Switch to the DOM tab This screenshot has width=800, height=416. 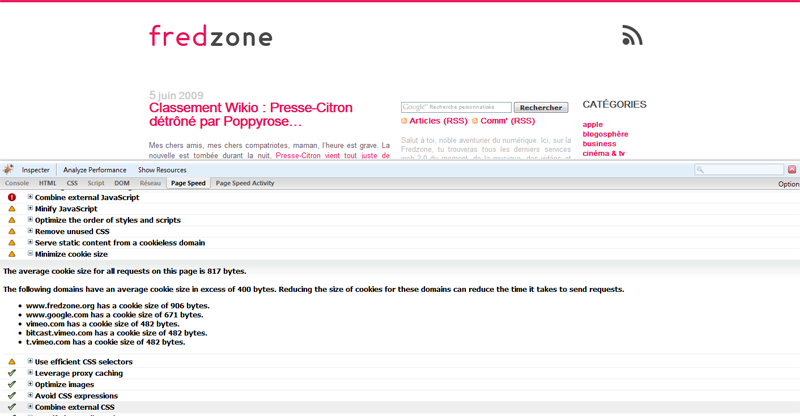[121, 183]
